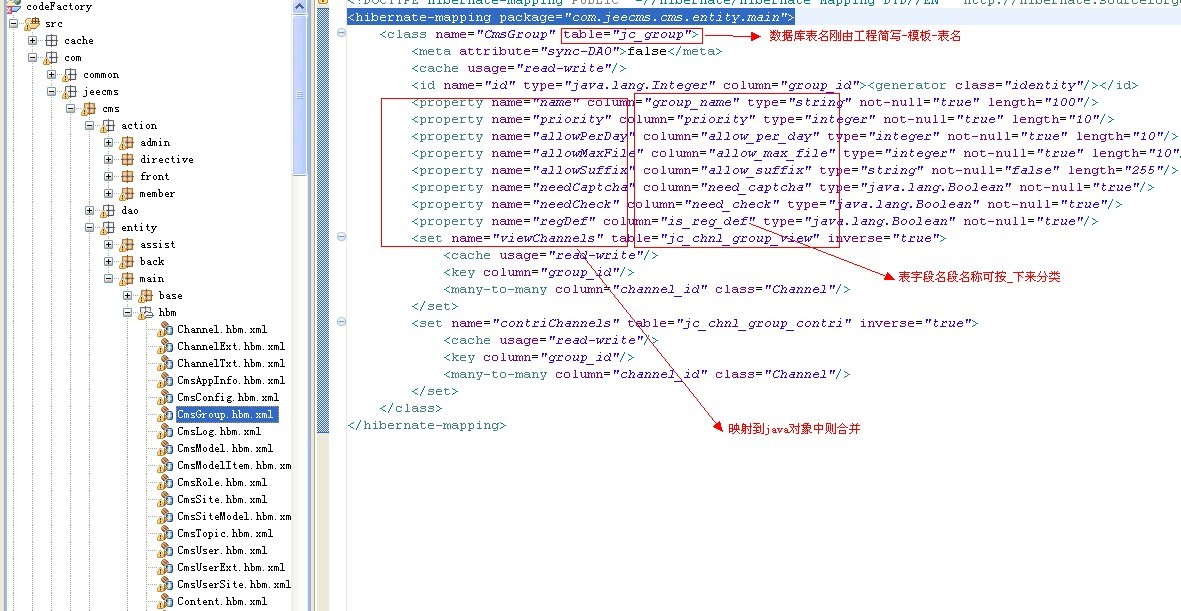Image resolution: width=1181 pixels, height=611 pixels.
Task: Click the closing </hibernate-mapping> tag
Action: (x=427, y=425)
